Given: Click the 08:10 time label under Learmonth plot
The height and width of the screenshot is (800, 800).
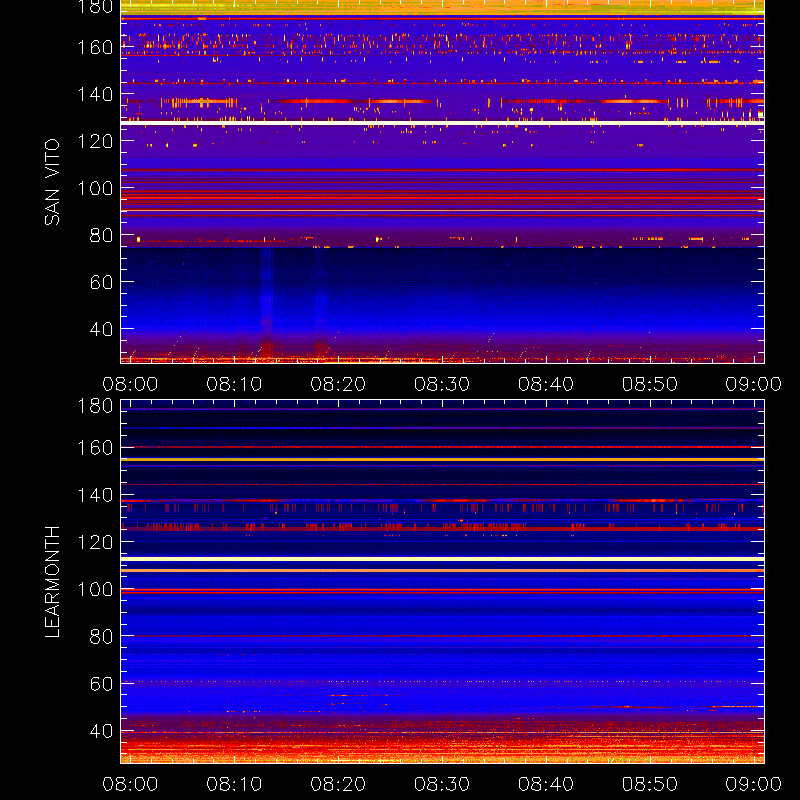Looking at the screenshot, I should pos(234,784).
